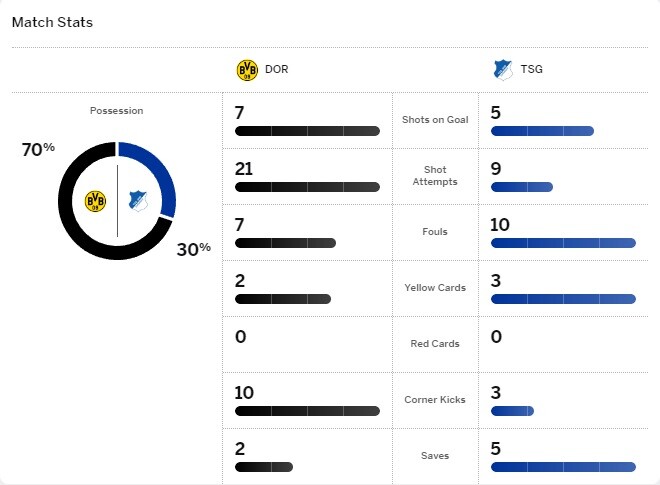Click TSG's Fouls bar showing 10
The height and width of the screenshot is (485, 660).
(563, 243)
